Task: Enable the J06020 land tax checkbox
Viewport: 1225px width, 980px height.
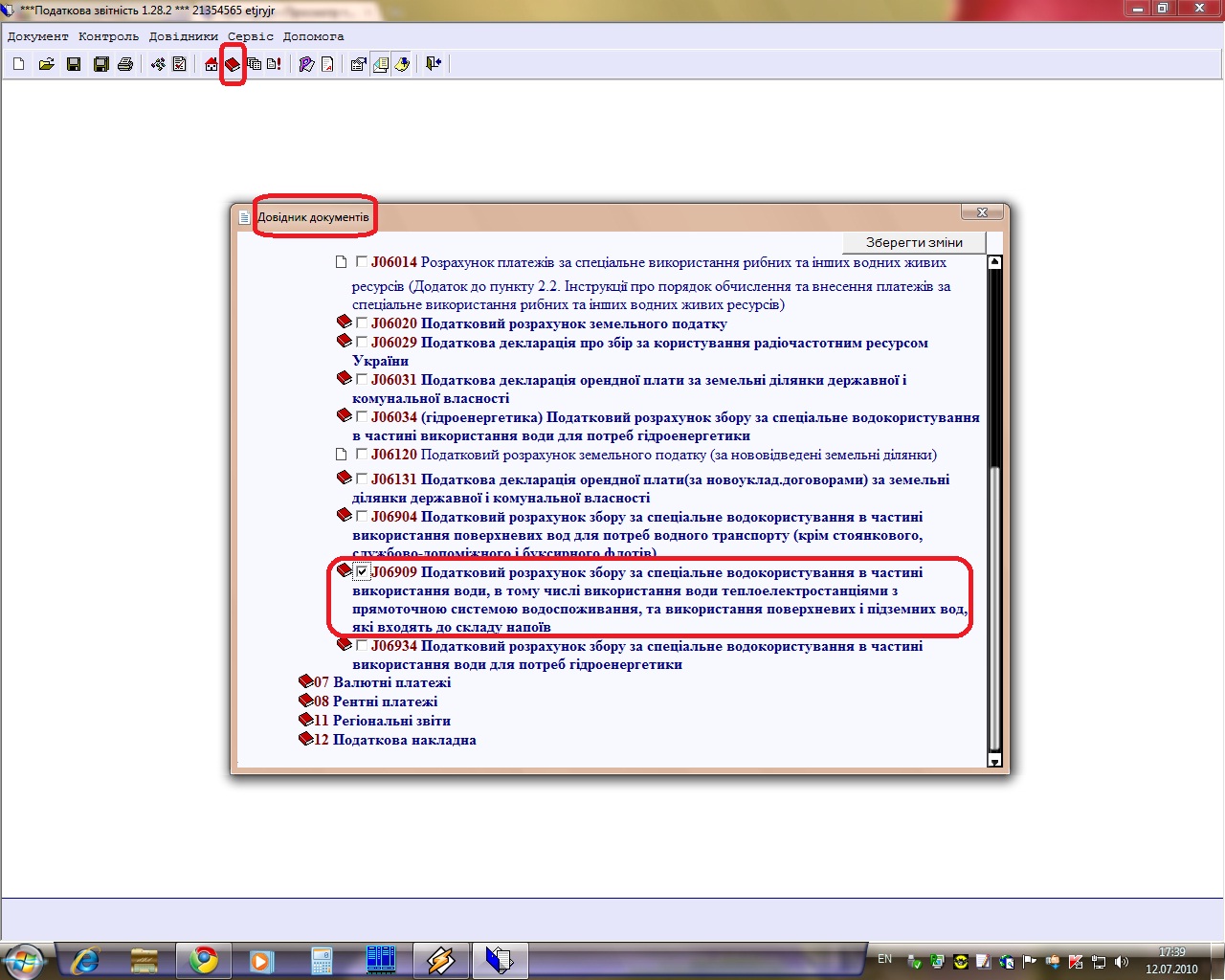Action: pyautogui.click(x=362, y=323)
